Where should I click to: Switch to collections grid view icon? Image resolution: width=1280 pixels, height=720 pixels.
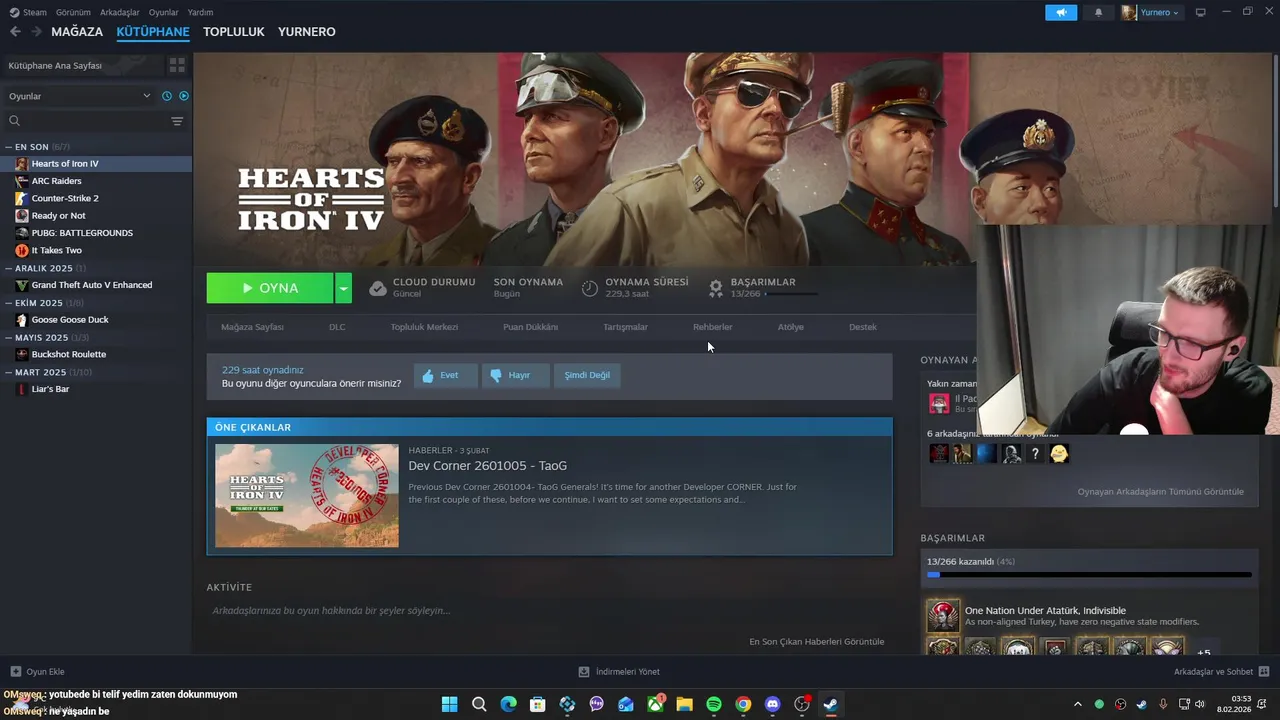pyautogui.click(x=177, y=65)
